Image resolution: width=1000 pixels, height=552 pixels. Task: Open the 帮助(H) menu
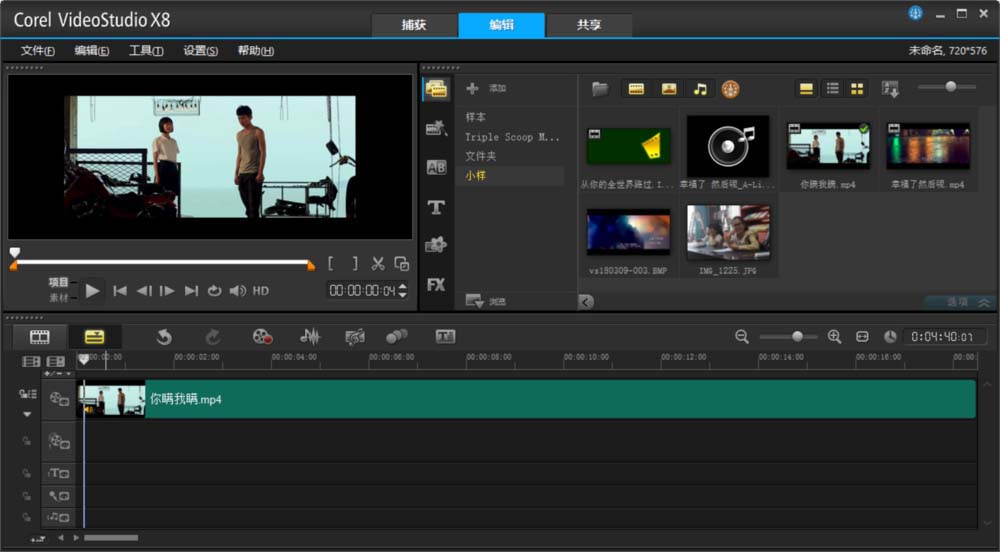pos(256,50)
